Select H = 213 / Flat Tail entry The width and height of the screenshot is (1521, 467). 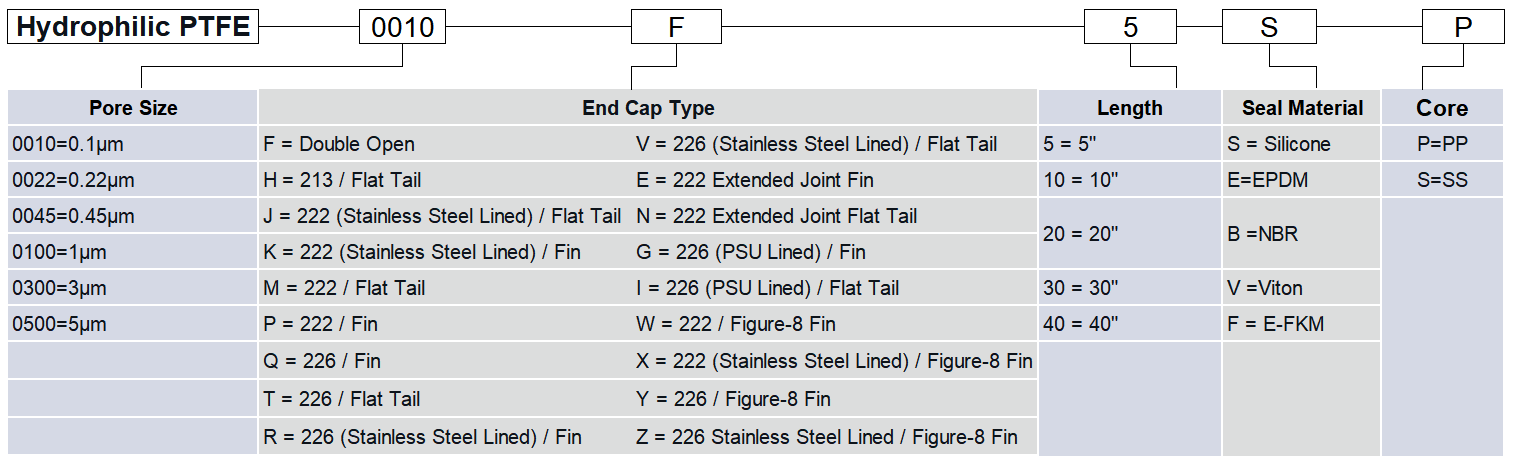tap(342, 180)
